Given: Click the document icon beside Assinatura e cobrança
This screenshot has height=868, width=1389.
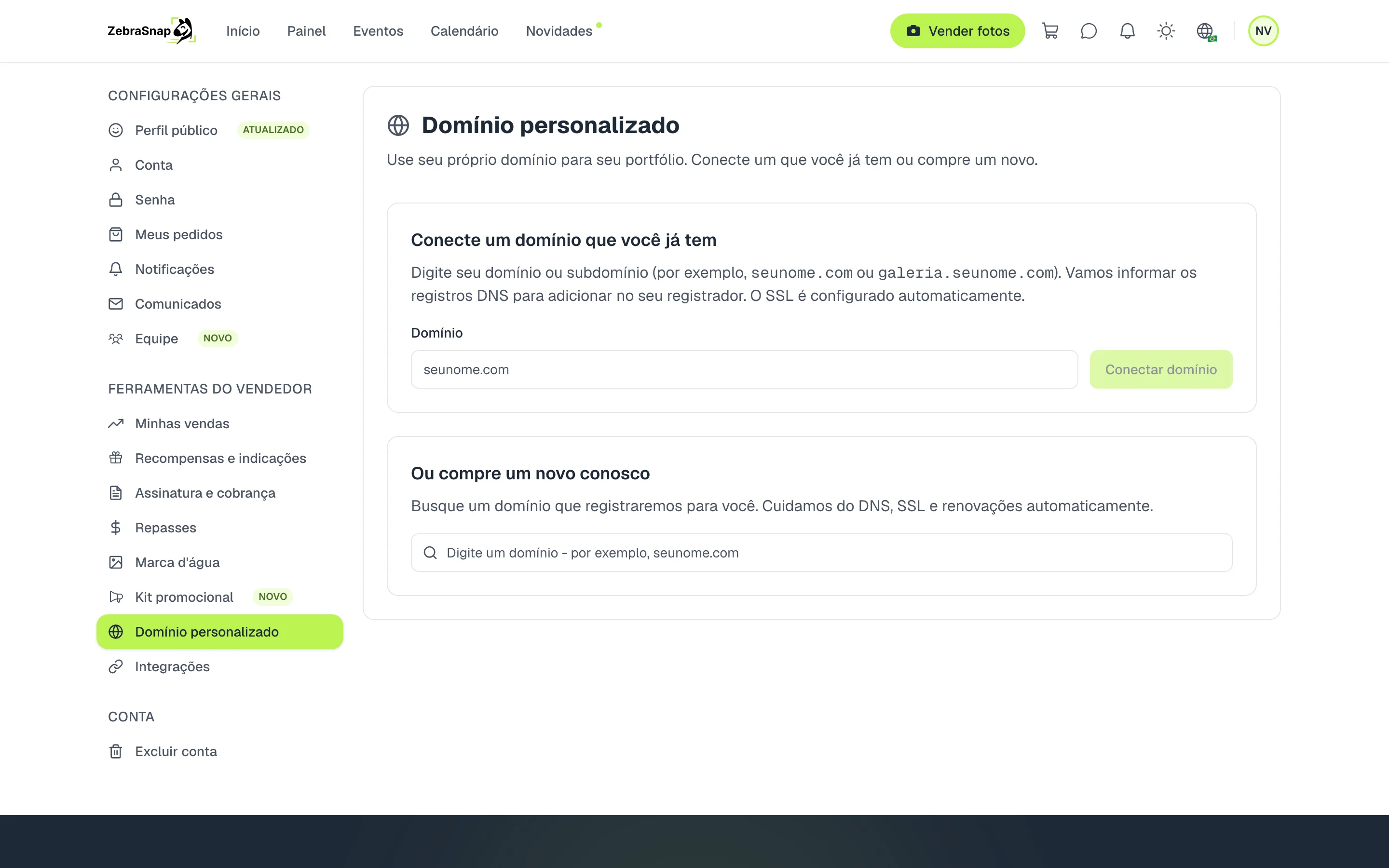Looking at the screenshot, I should click(x=116, y=493).
